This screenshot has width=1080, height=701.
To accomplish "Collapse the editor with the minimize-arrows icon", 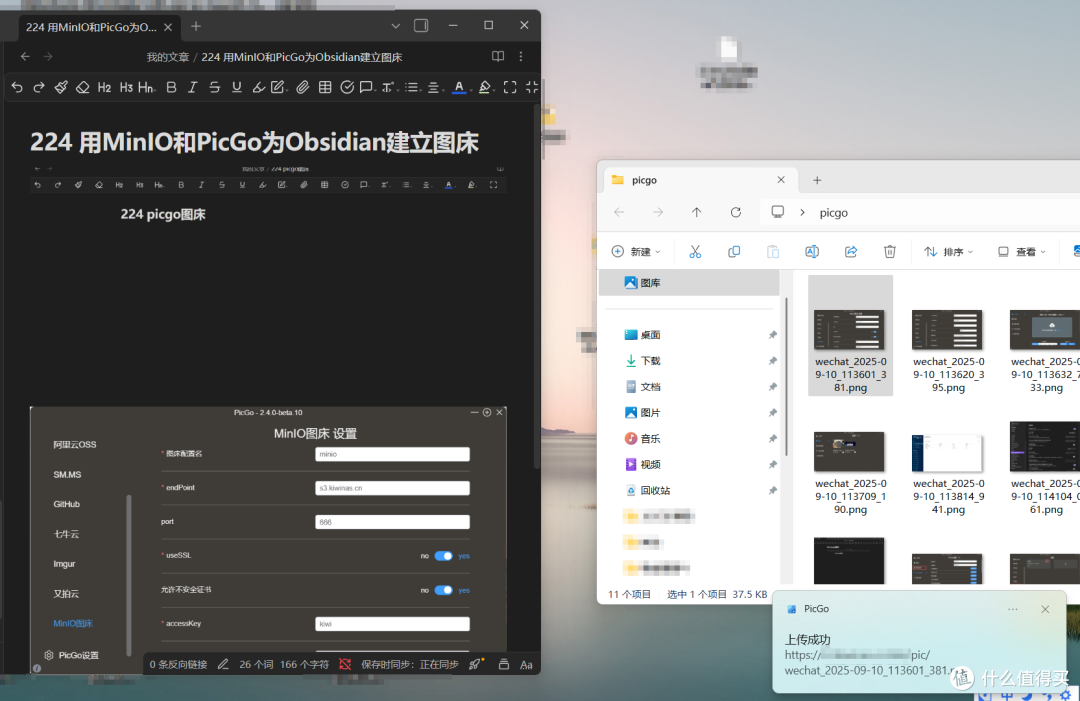I will (x=532, y=87).
